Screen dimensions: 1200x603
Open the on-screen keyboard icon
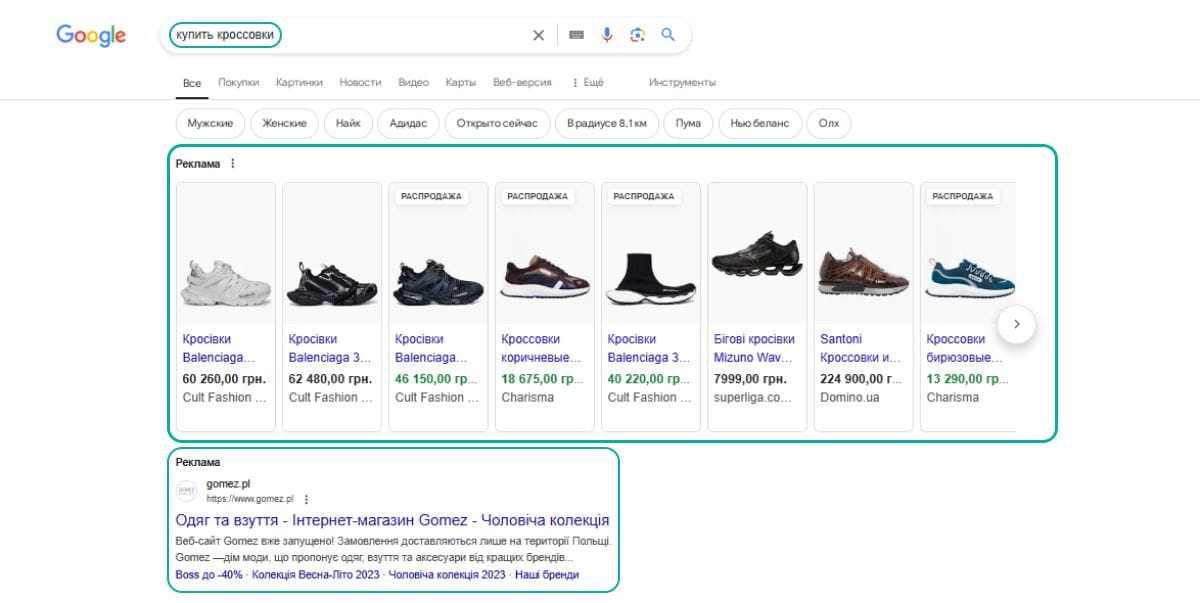coord(576,35)
